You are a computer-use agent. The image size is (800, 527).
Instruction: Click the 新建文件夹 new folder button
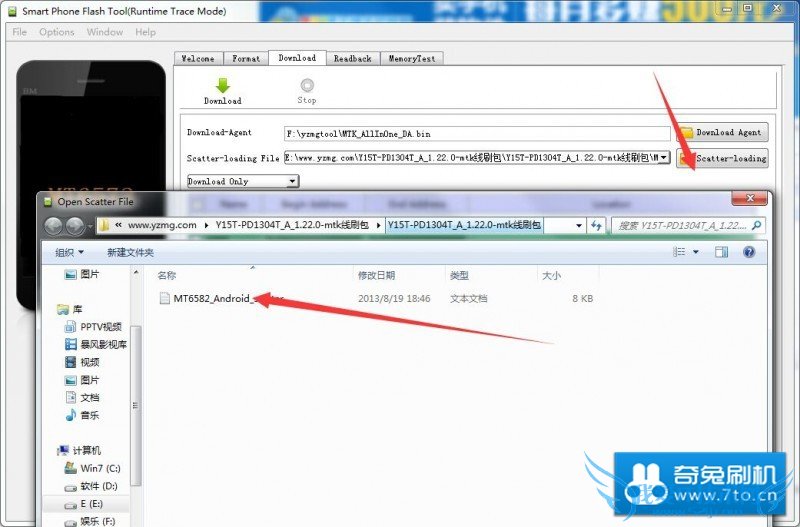130,253
